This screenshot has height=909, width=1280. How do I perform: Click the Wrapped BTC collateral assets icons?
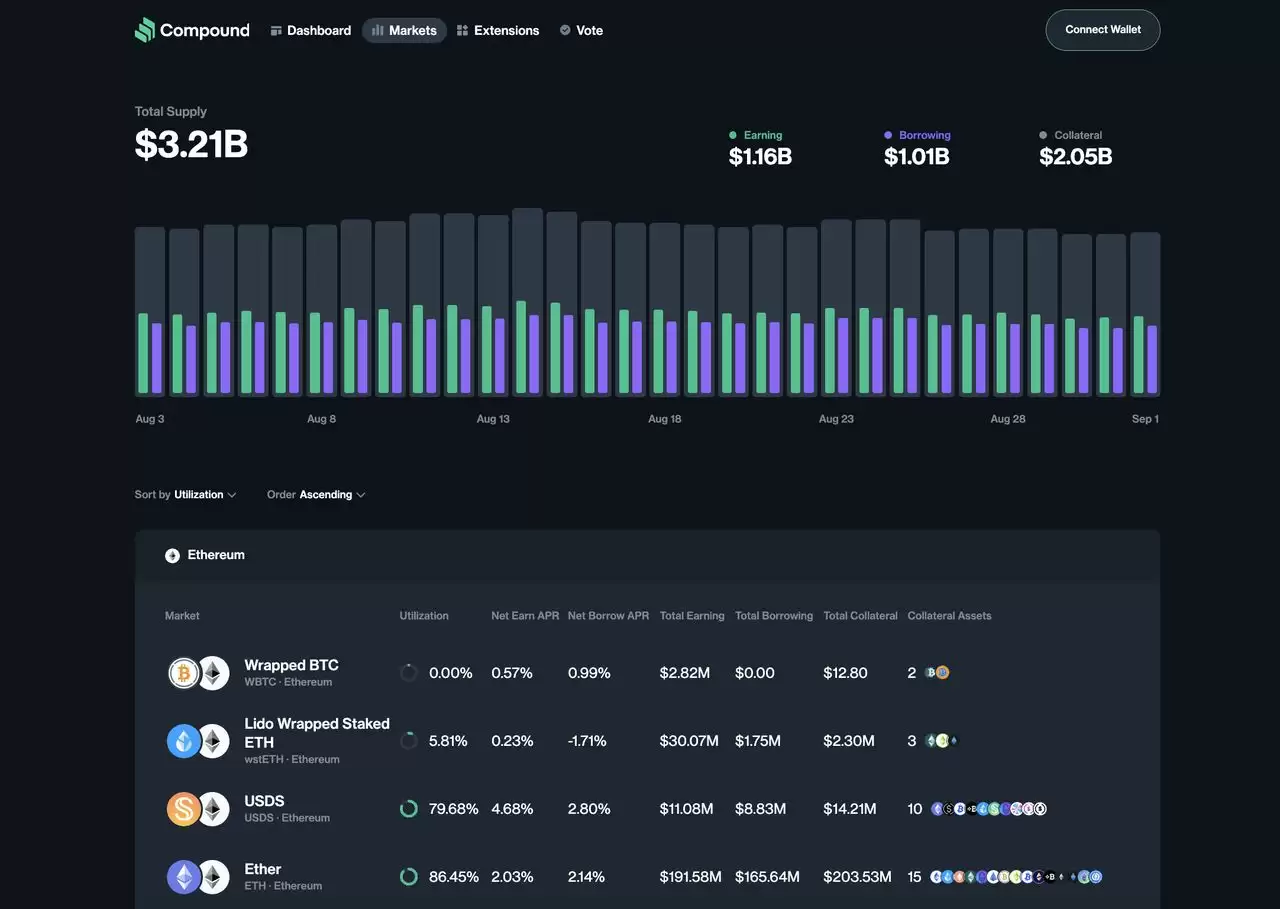(x=937, y=673)
